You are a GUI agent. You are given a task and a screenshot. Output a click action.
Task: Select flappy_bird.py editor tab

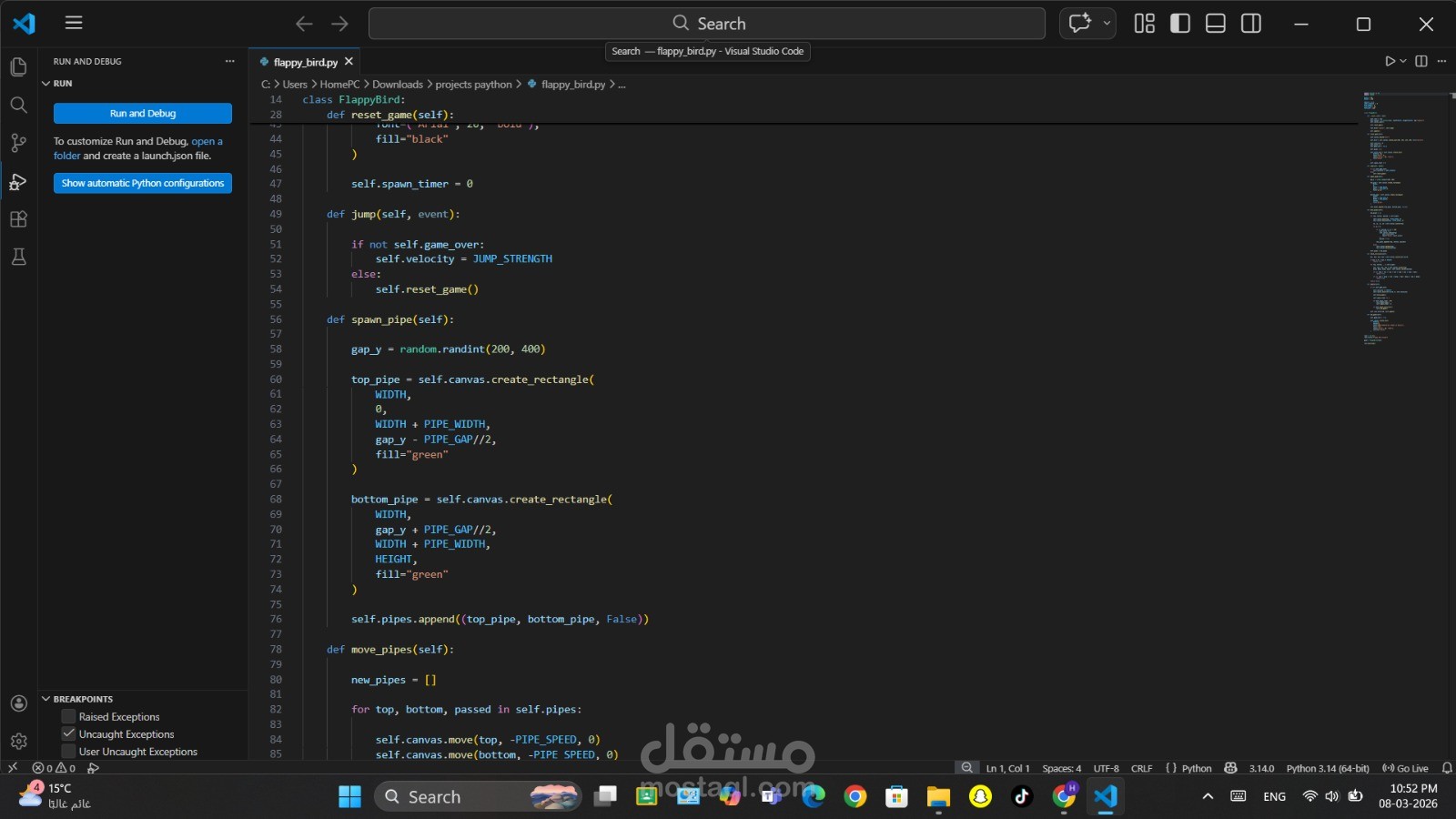pyautogui.click(x=305, y=62)
